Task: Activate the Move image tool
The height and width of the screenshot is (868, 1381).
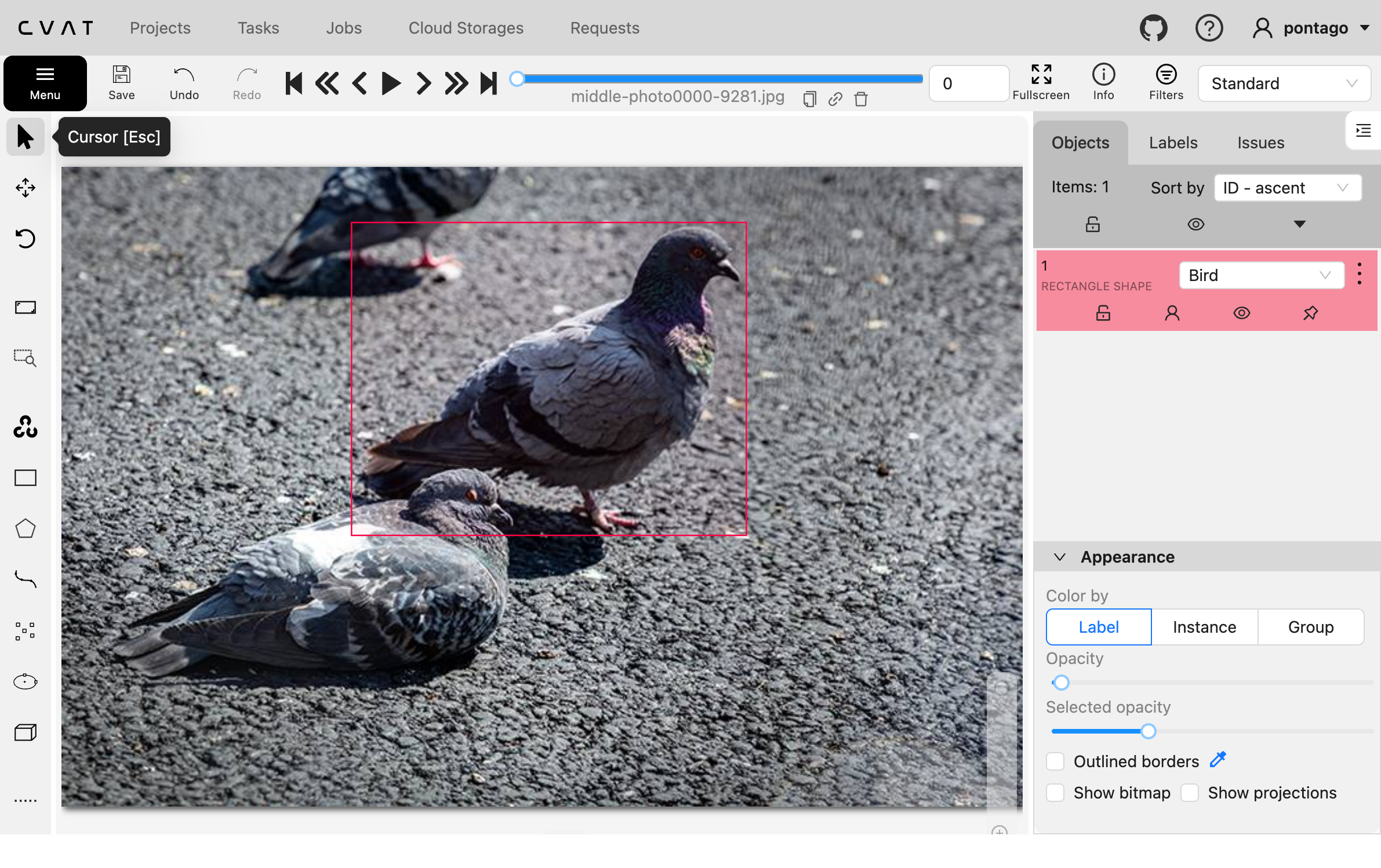Action: pos(26,188)
